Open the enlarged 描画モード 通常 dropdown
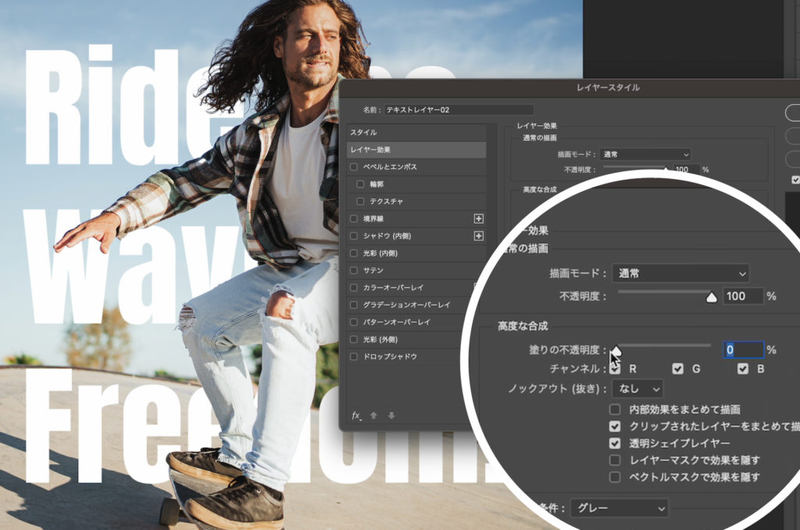The height and width of the screenshot is (530, 800). coord(681,273)
